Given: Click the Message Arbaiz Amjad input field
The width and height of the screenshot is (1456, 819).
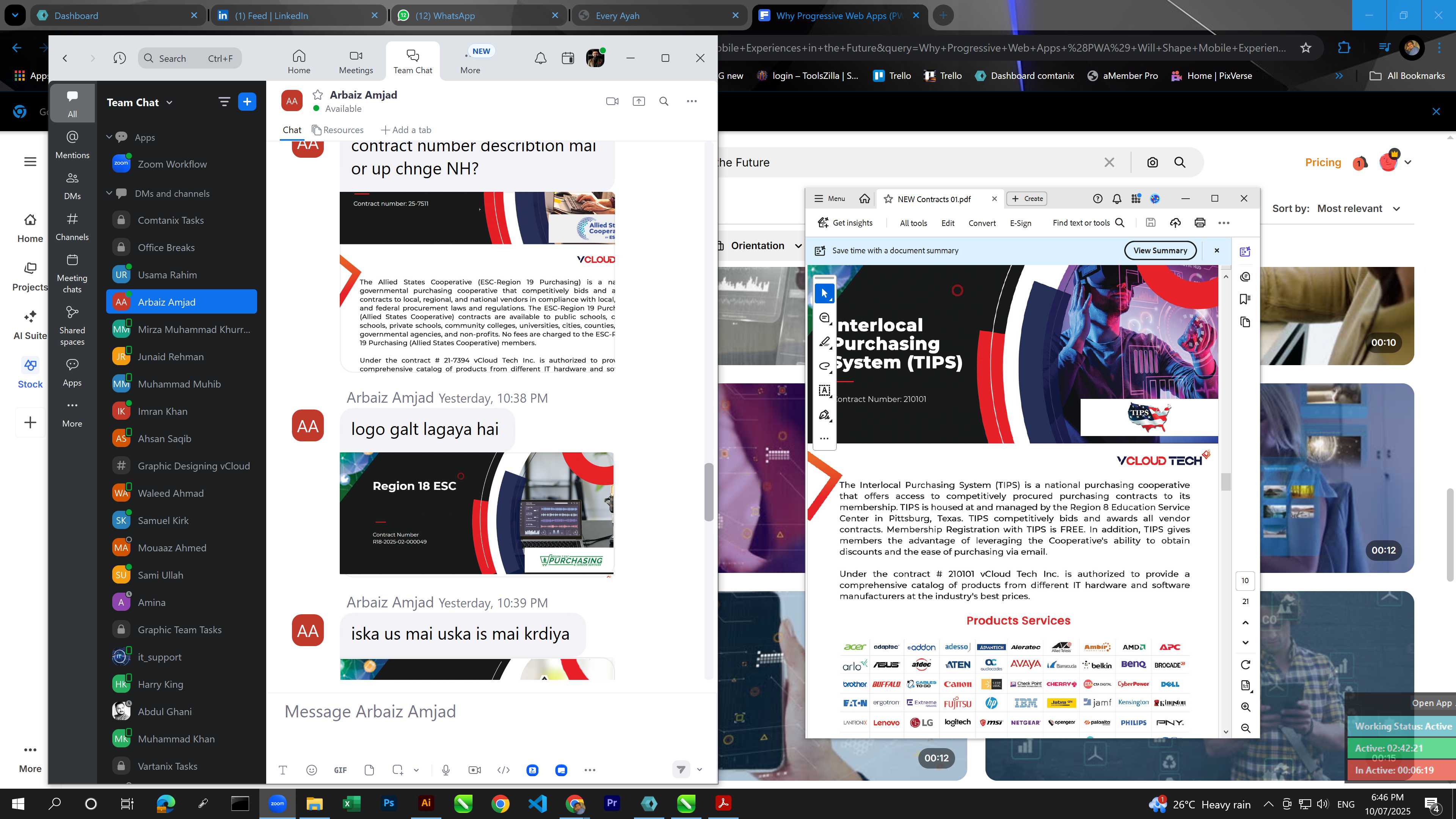Looking at the screenshot, I should [492, 711].
